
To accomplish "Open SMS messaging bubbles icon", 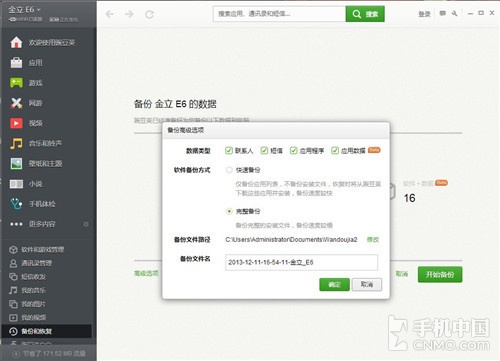I will coord(13,277).
